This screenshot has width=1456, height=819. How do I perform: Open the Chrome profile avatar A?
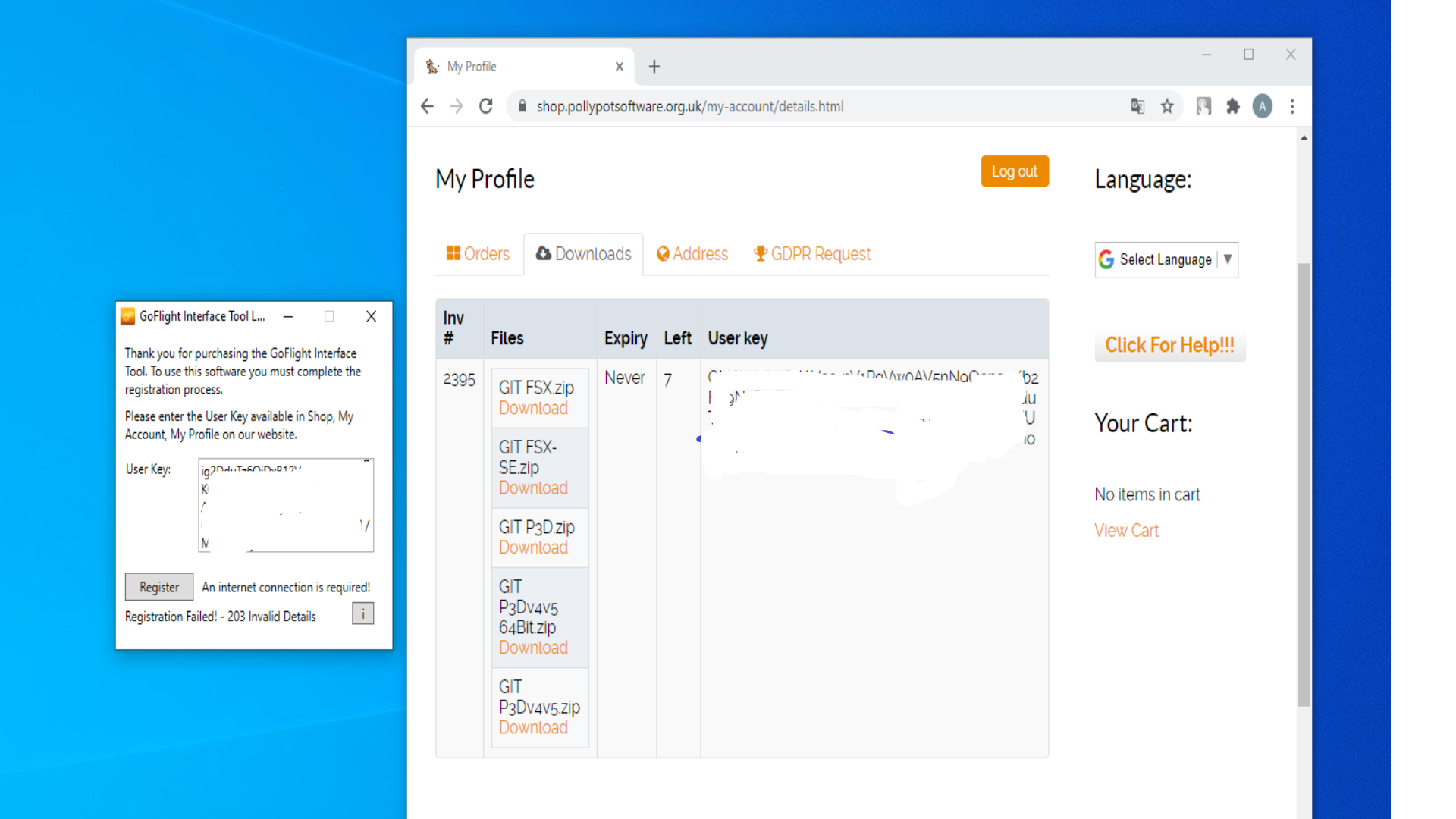(x=1263, y=106)
